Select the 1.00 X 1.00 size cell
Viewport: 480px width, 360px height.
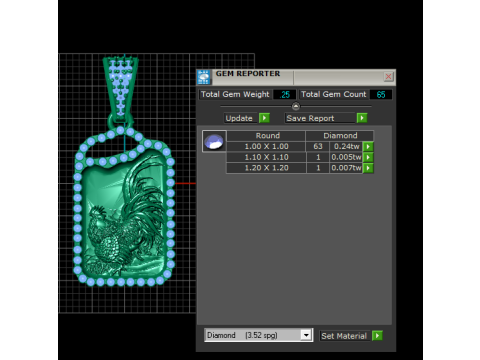click(266, 146)
